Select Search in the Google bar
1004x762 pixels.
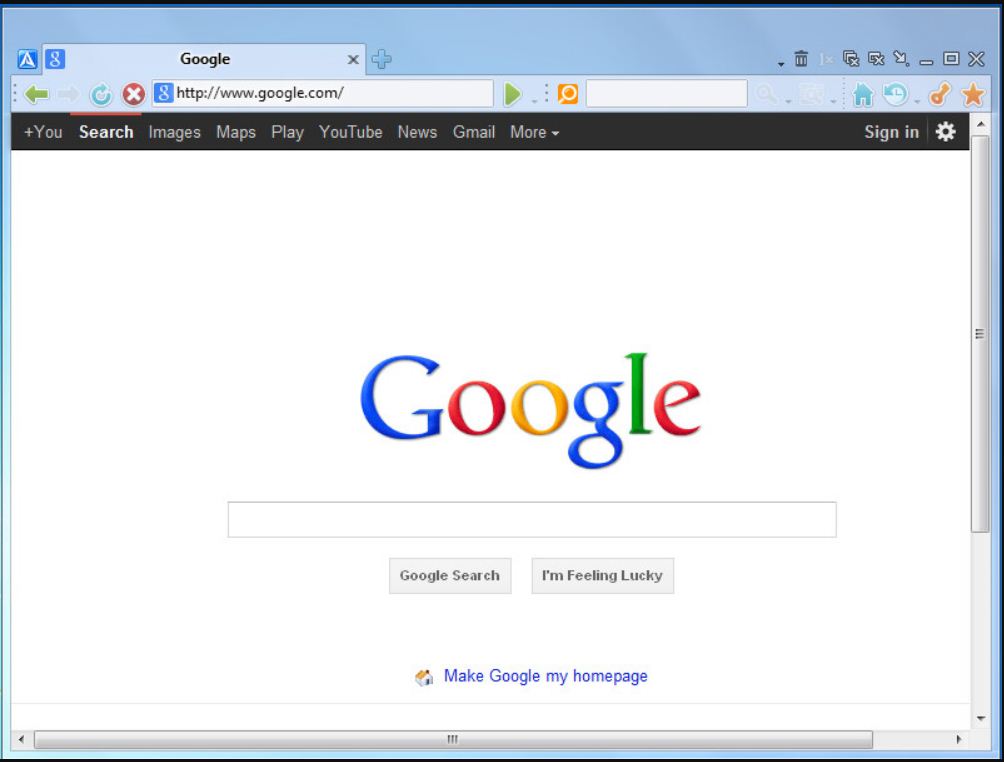[x=106, y=133]
